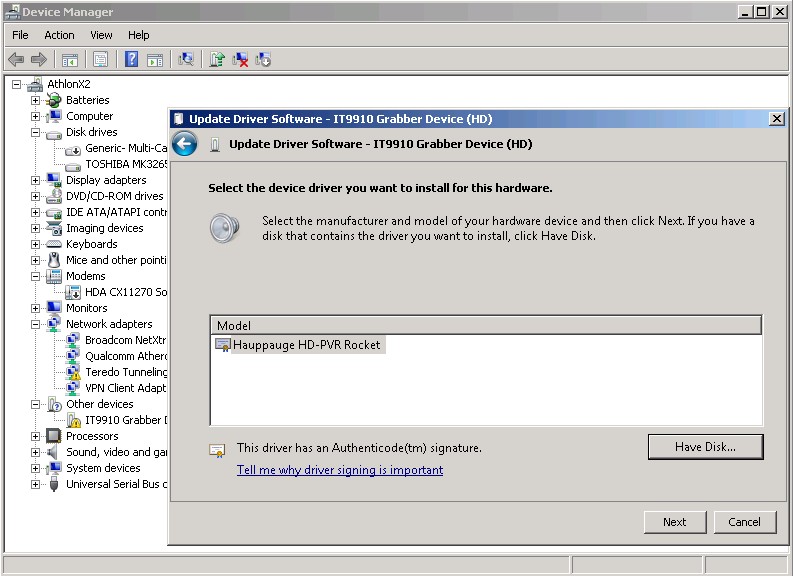Click the action pane toolbar icon next to Help
Screen dimensions: 793x576
(x=155, y=60)
